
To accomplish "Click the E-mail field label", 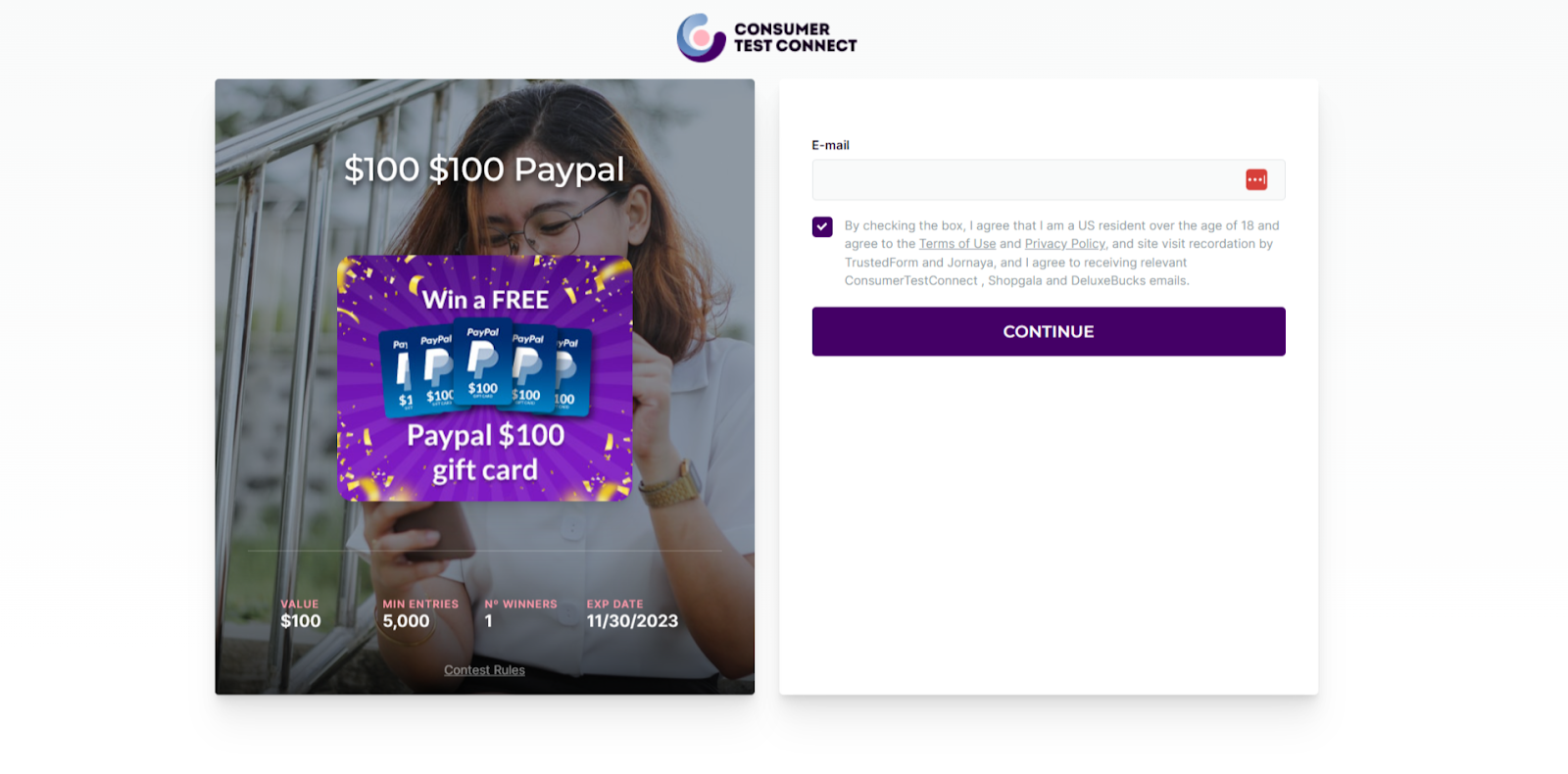I will 830,145.
